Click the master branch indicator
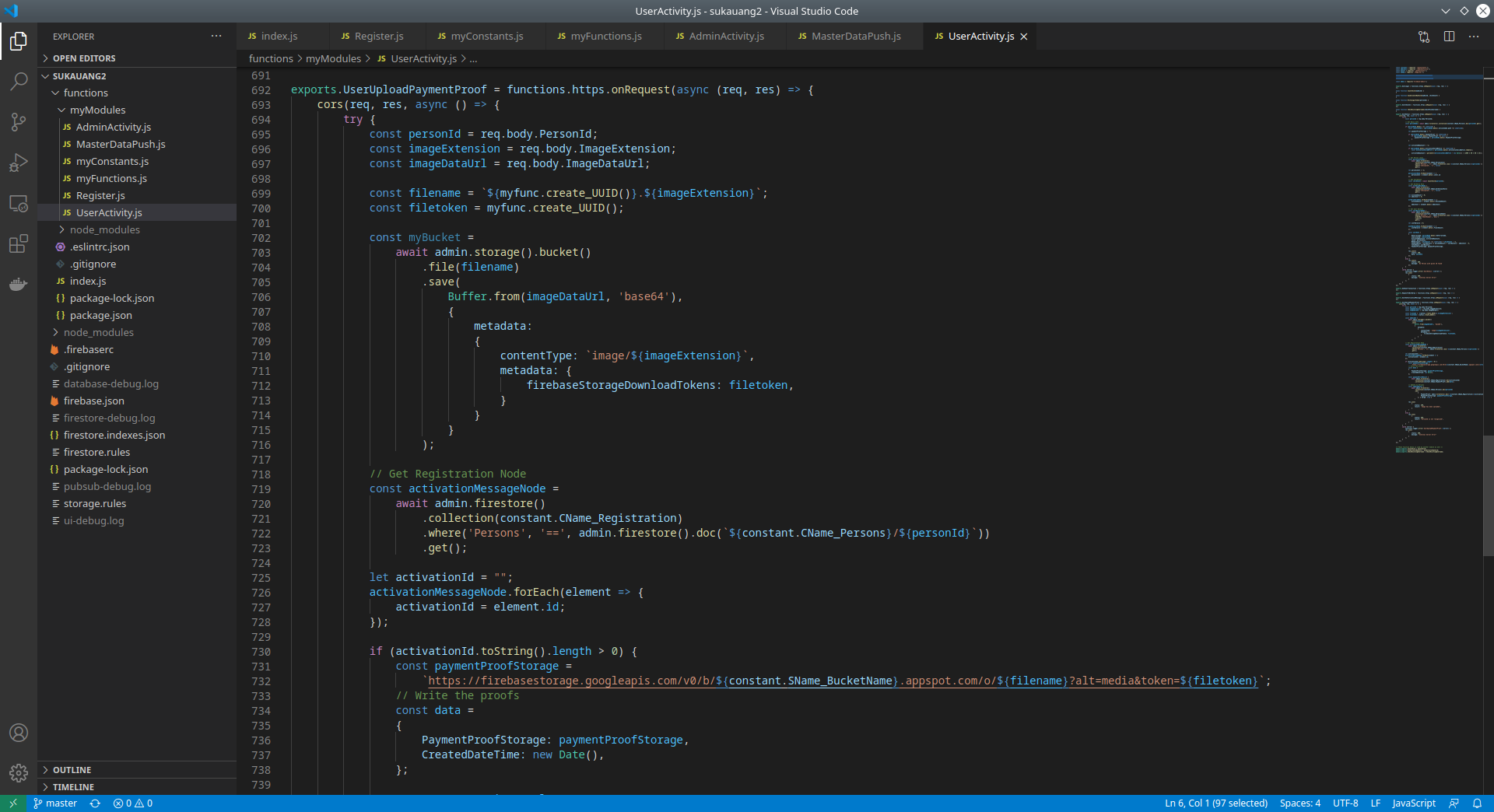The width and height of the screenshot is (1494, 812). [55, 803]
